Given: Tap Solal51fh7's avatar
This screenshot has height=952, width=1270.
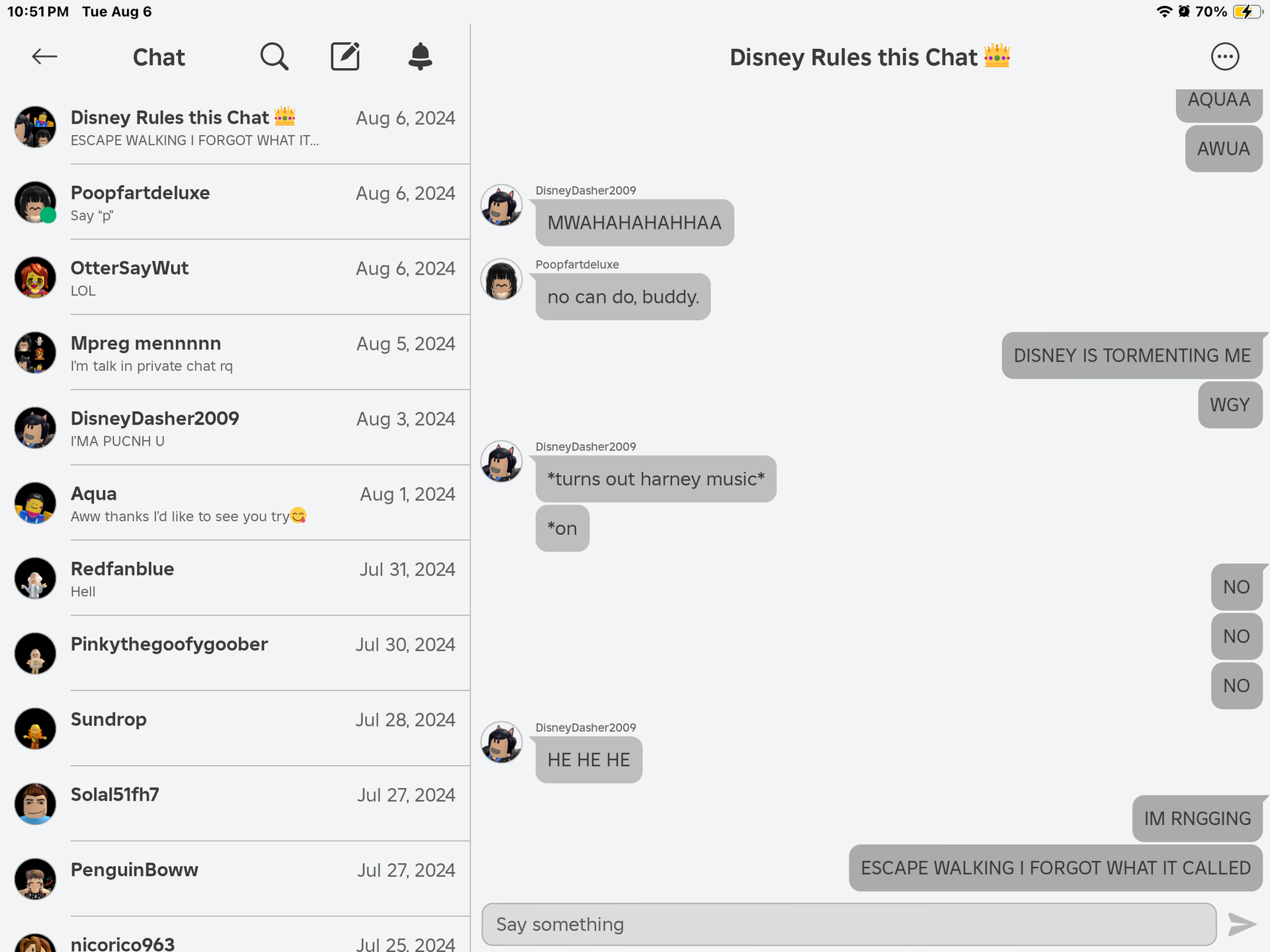Looking at the screenshot, I should coord(35,805).
